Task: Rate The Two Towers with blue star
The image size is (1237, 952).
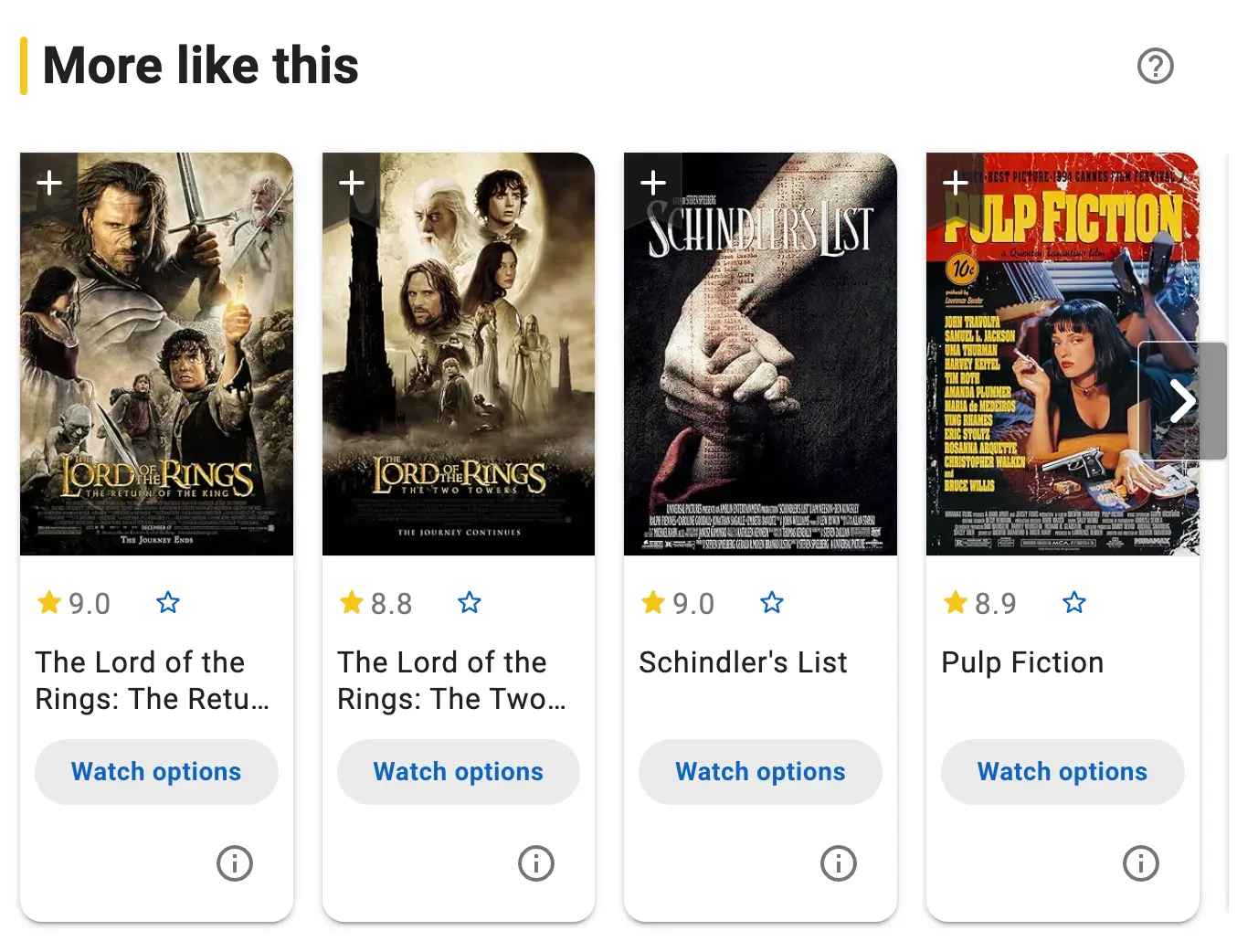Action: (x=470, y=603)
